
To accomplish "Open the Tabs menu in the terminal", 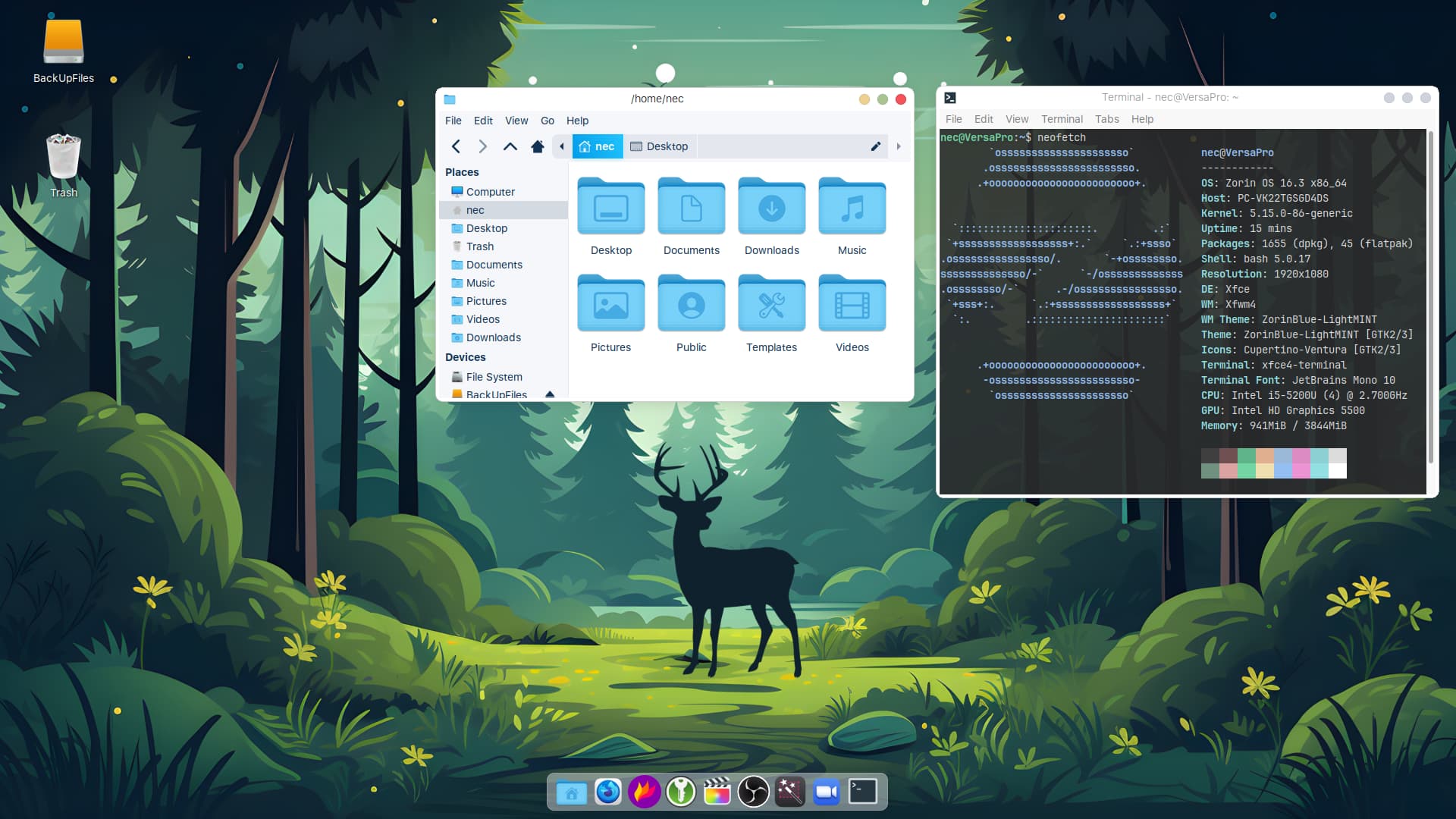I will (1106, 119).
